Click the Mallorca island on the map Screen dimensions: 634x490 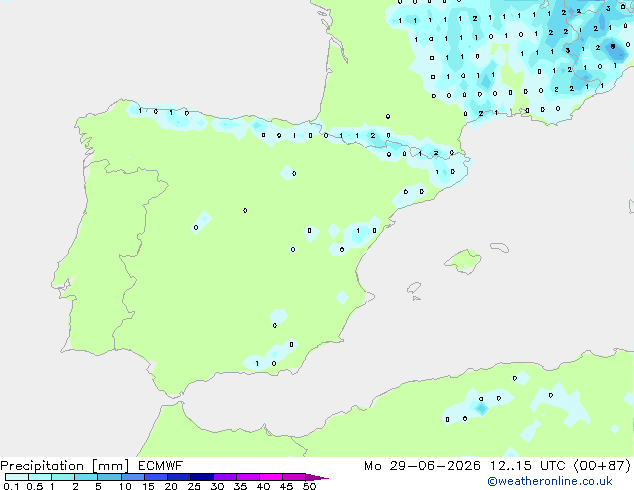point(463,261)
